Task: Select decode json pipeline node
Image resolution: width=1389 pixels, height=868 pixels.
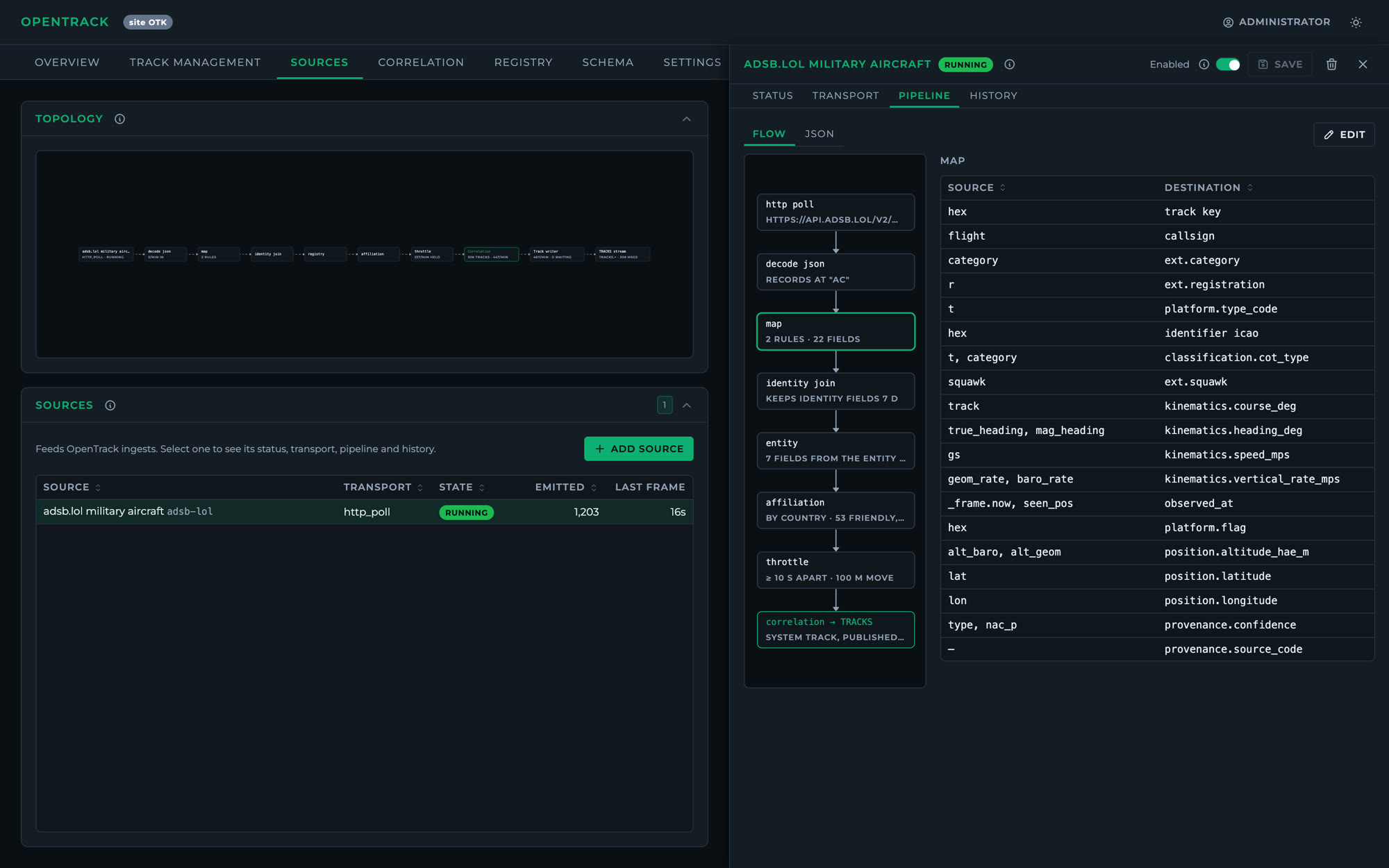Action: pyautogui.click(x=835, y=272)
